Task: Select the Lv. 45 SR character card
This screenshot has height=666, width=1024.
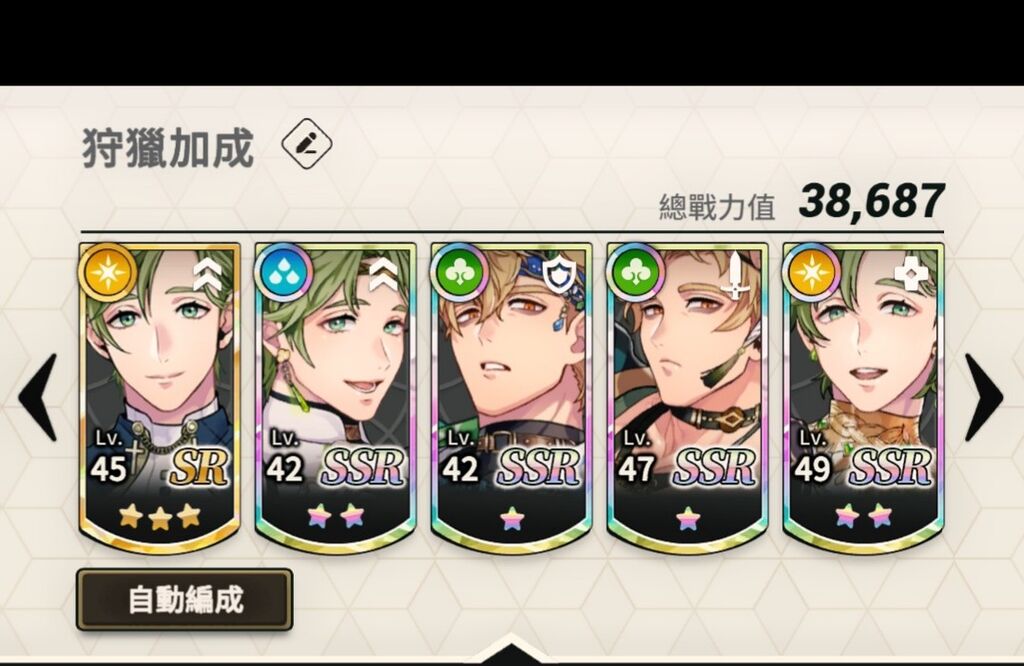Action: 160,398
